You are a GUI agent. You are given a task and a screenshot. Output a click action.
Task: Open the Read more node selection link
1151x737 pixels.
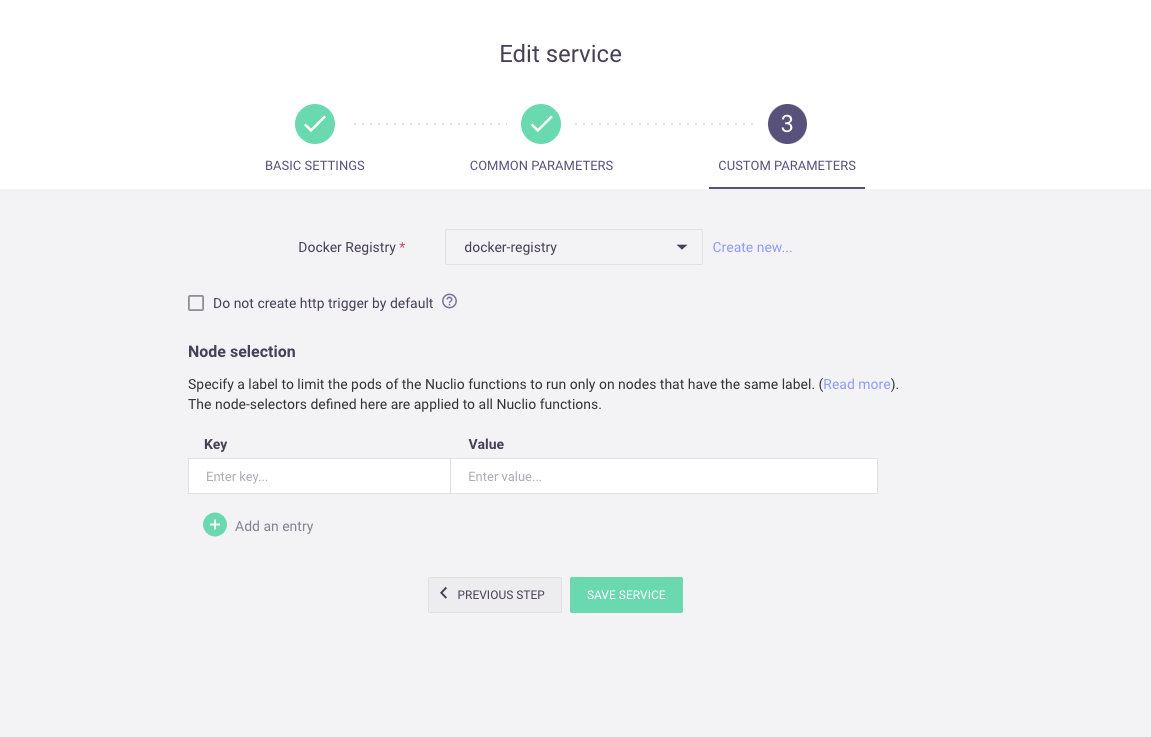point(856,383)
